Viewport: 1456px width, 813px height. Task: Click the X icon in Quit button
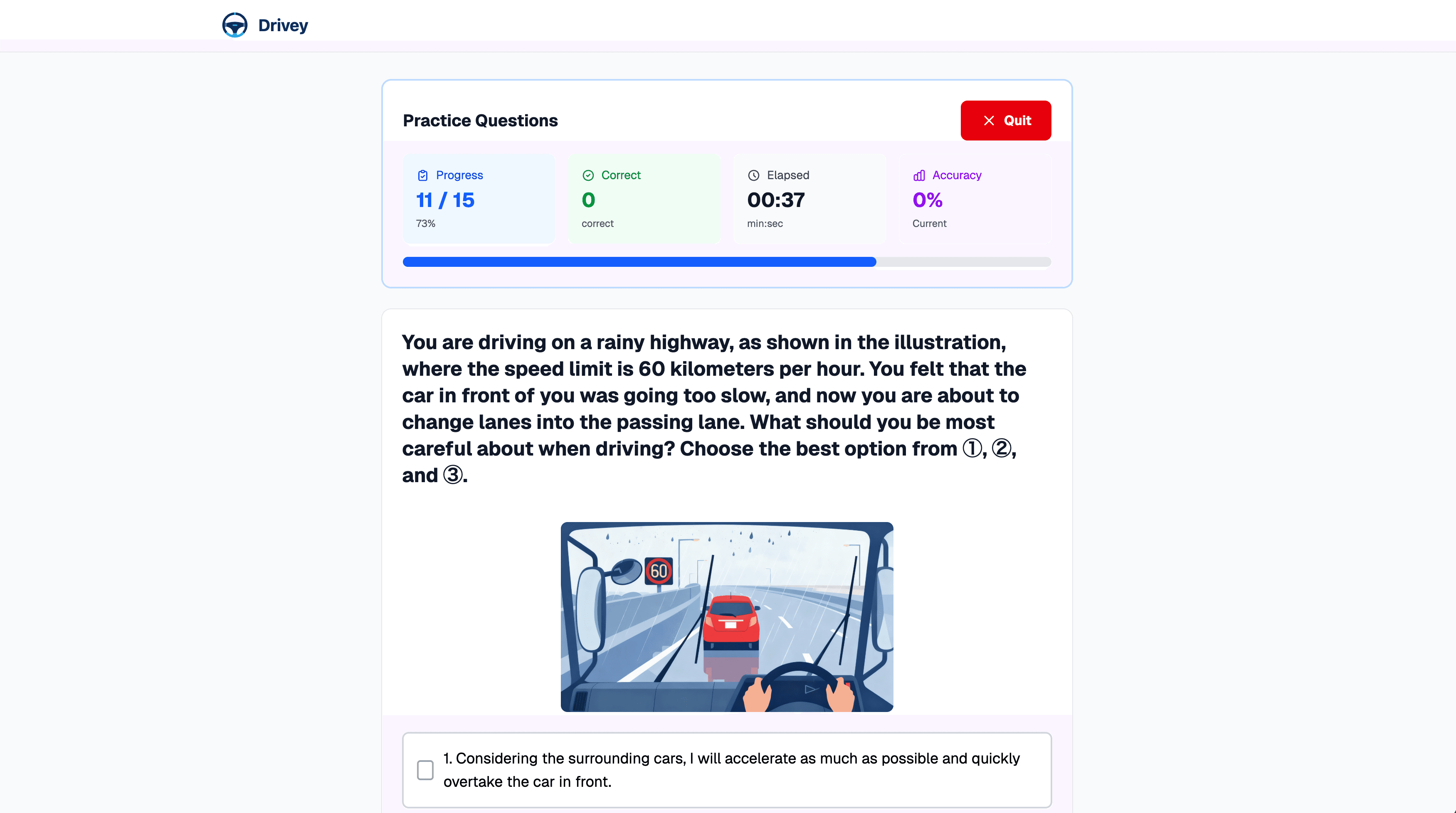[989, 121]
